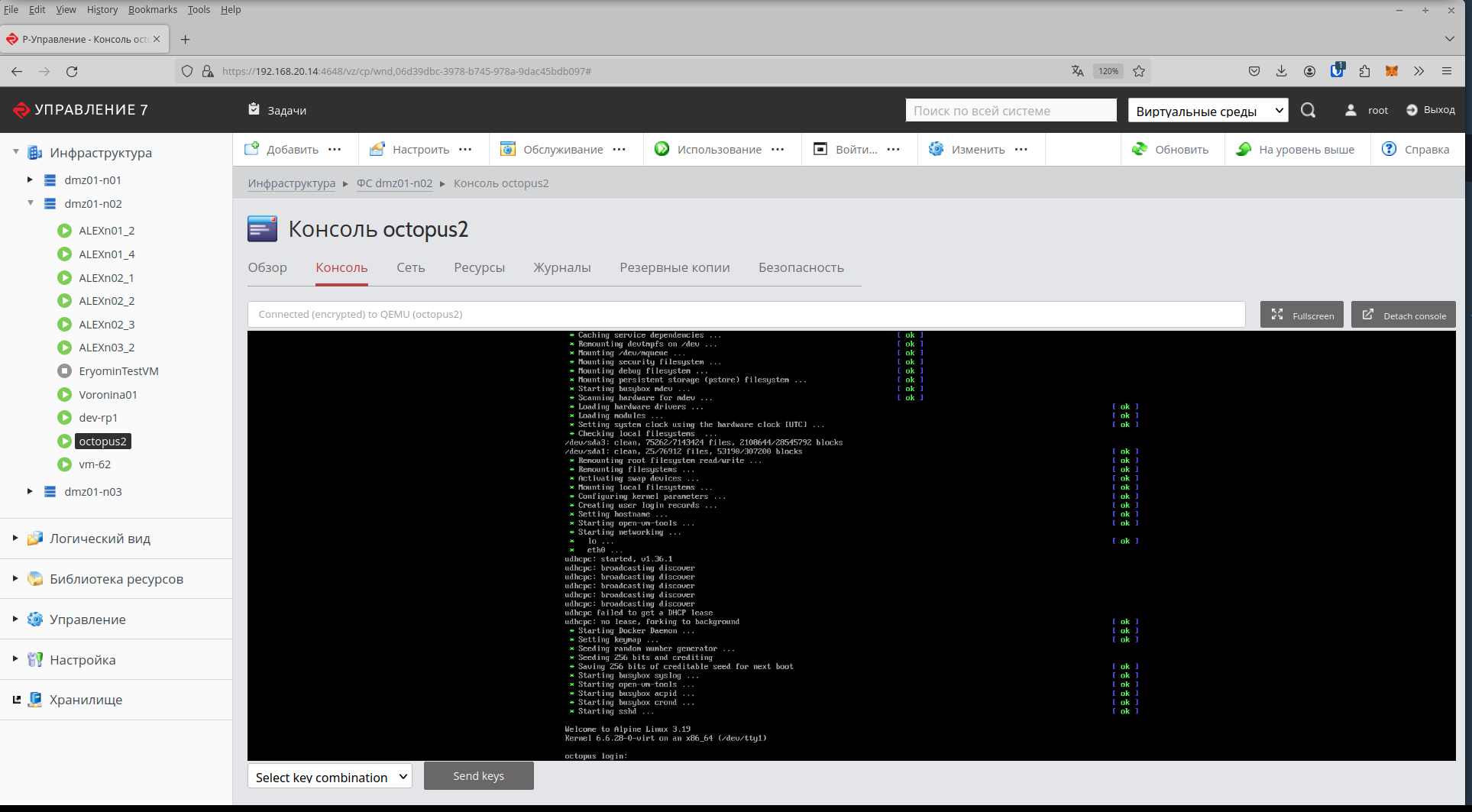
Task: Click the Войти console icon
Action: 820,149
